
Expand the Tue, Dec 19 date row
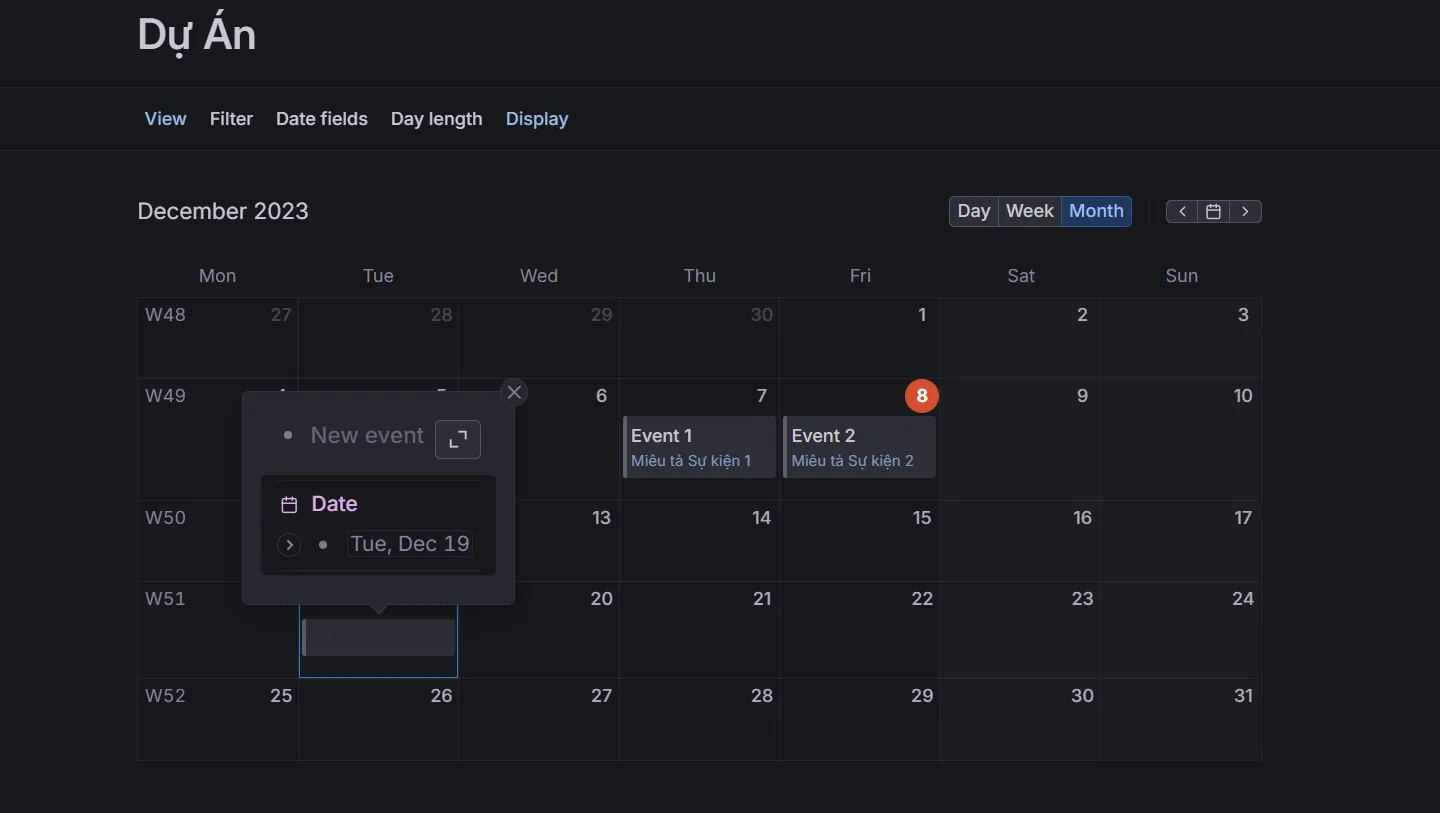(289, 545)
